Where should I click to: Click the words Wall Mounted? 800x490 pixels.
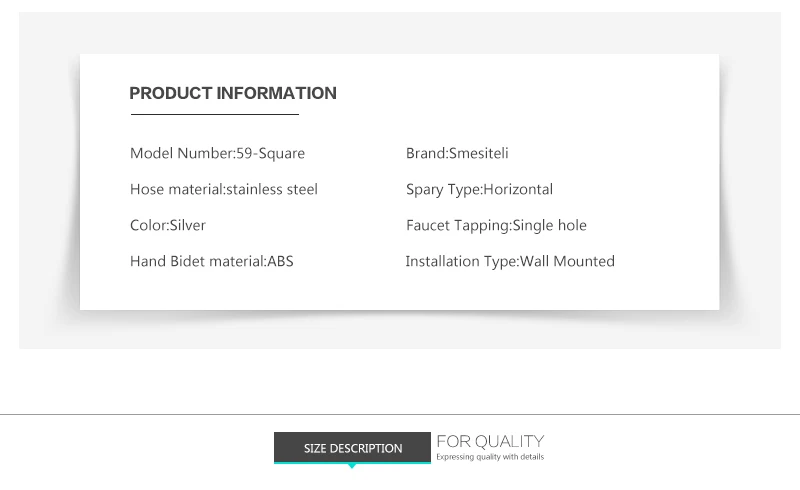567,261
